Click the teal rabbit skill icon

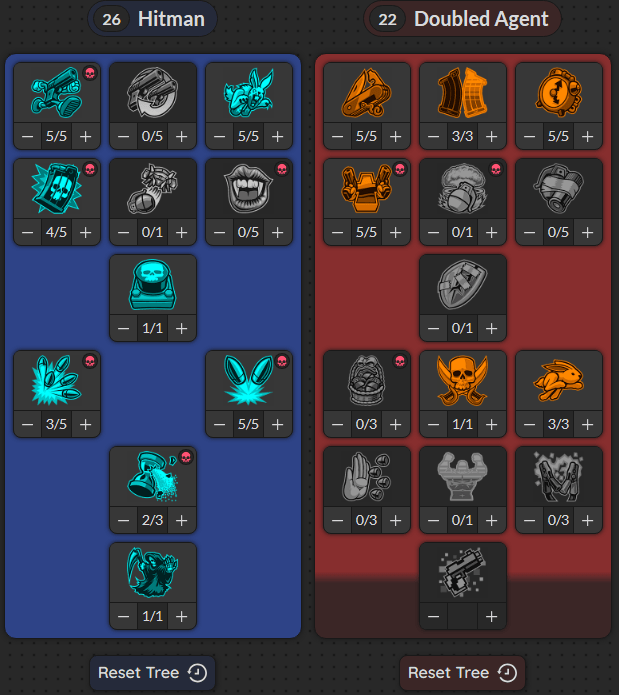pos(249,93)
